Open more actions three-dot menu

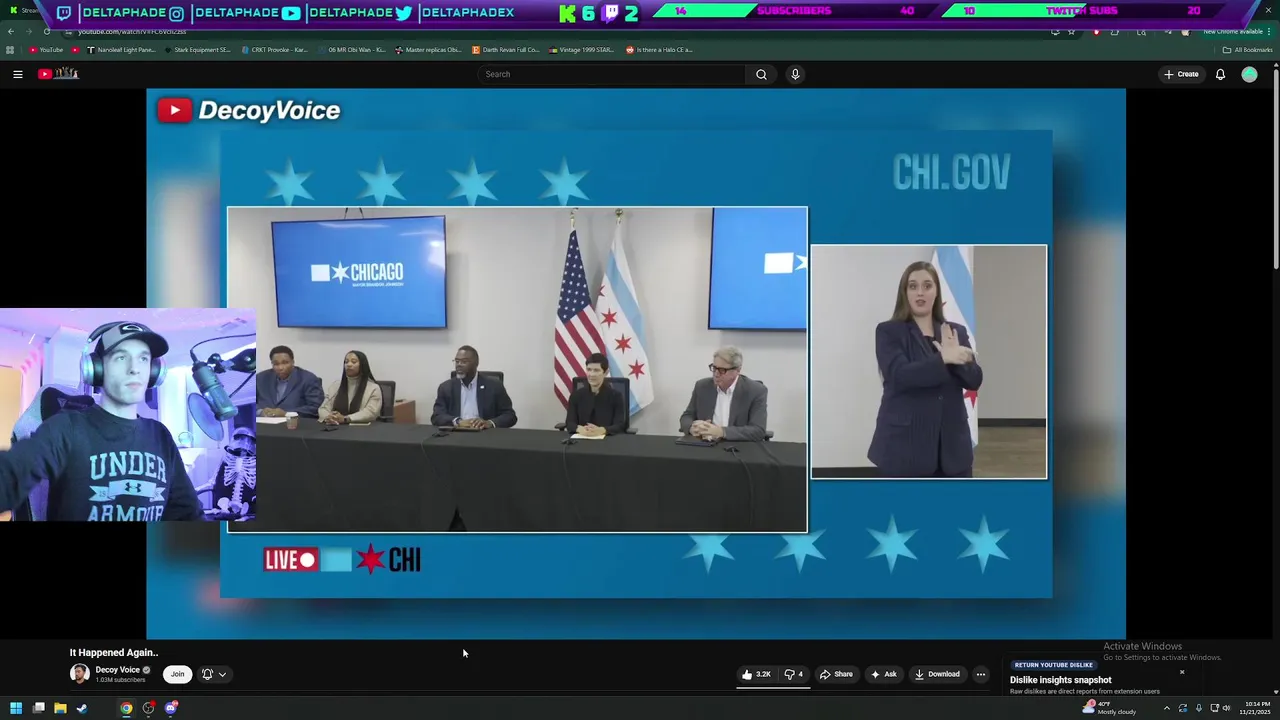tap(981, 674)
